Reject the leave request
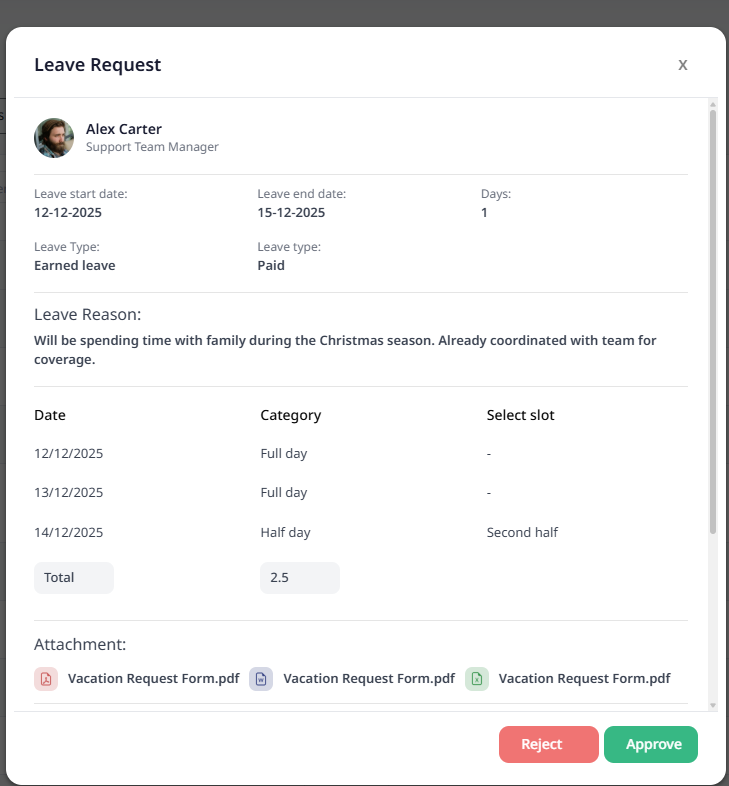 coord(548,744)
